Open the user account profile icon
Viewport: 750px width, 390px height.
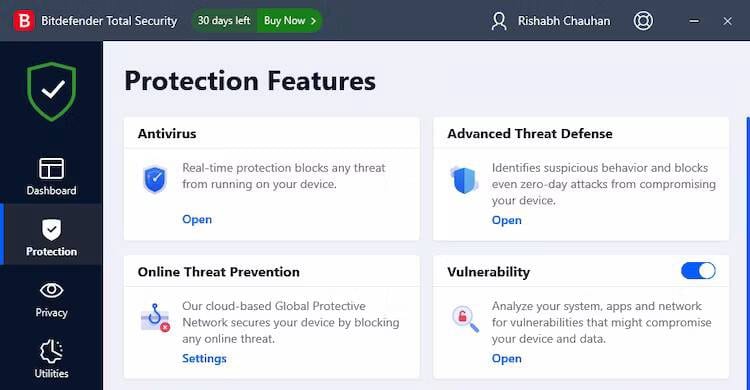[499, 21]
